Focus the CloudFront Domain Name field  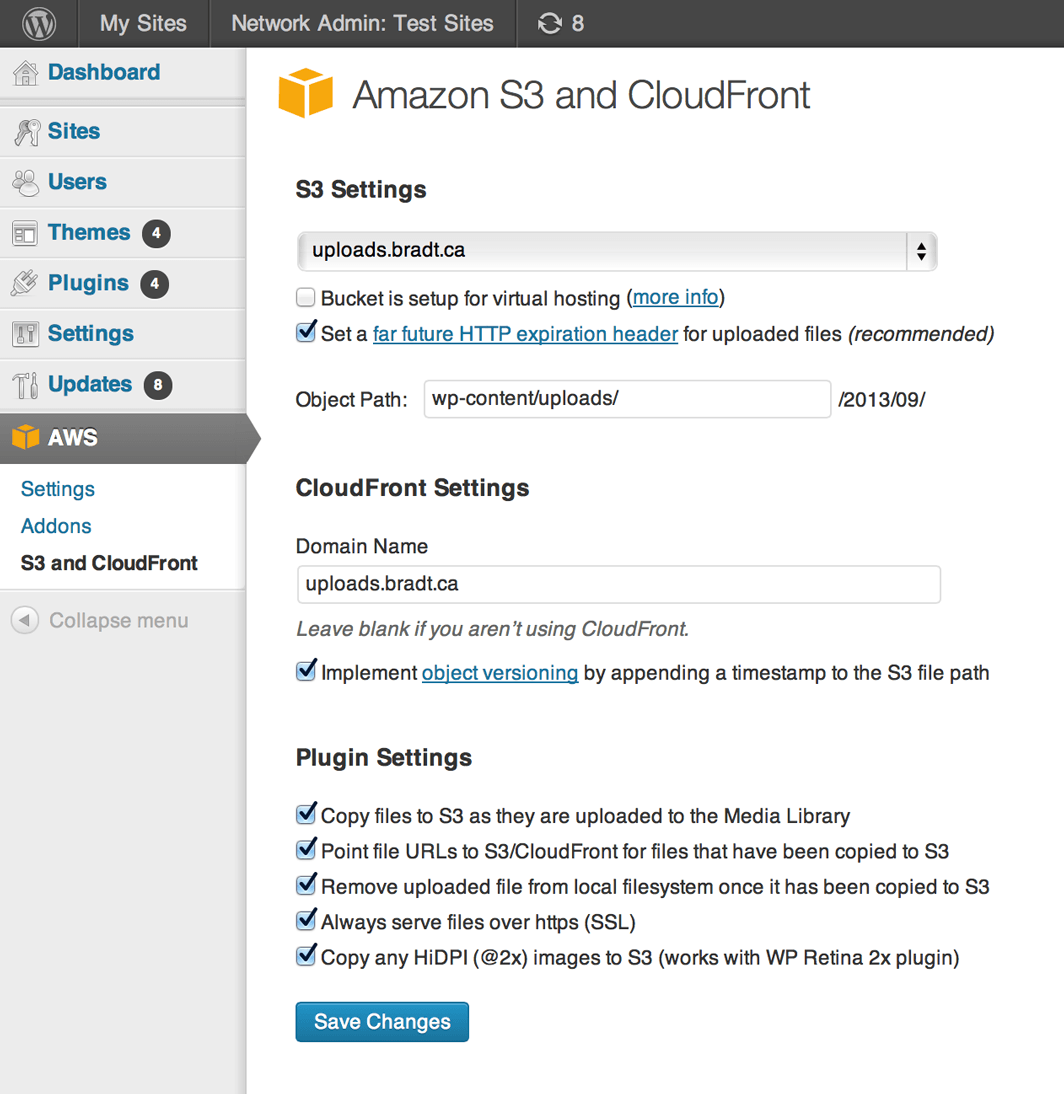pos(619,584)
